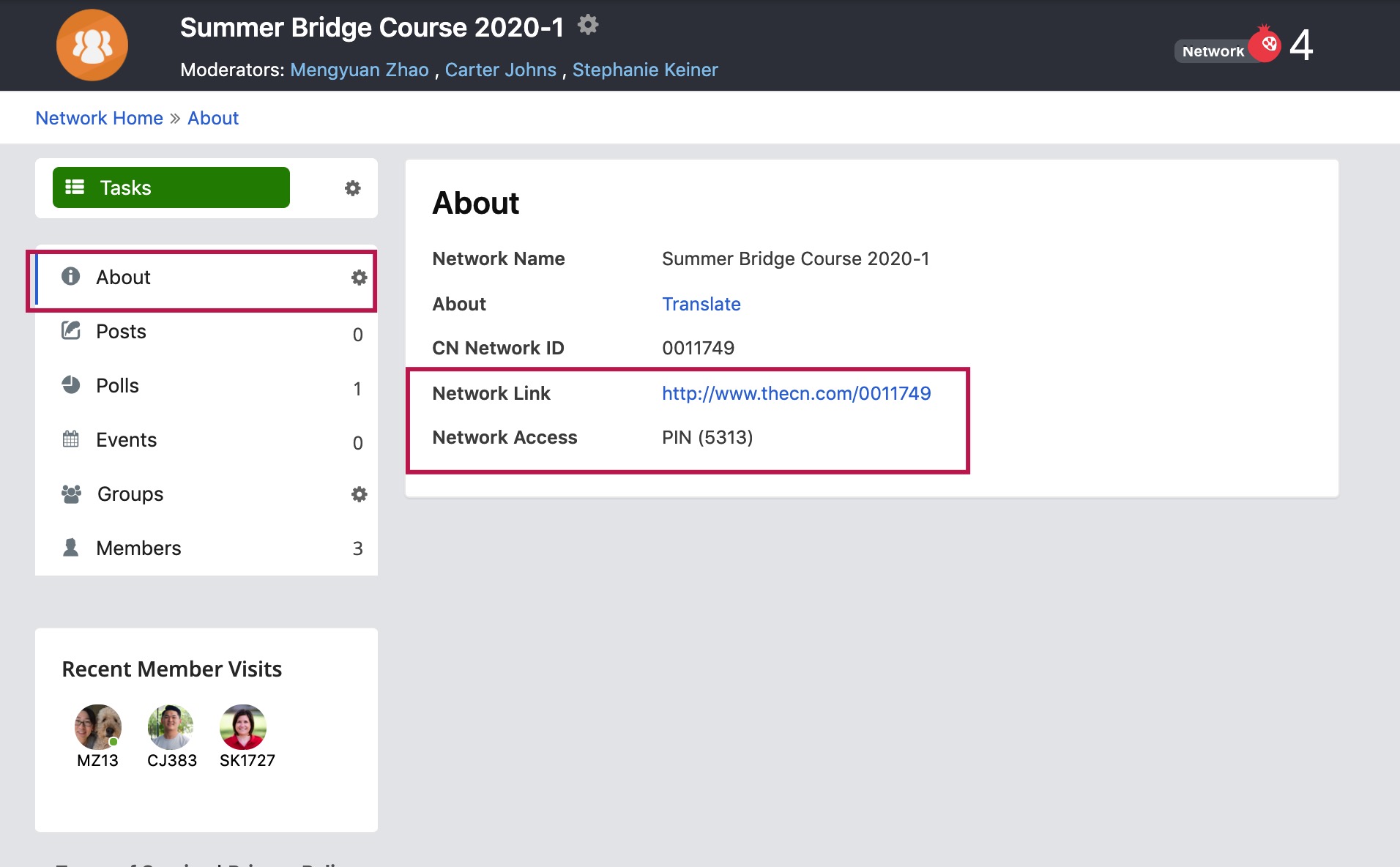
Task: Open the About tab in sidebar
Action: coord(123,277)
